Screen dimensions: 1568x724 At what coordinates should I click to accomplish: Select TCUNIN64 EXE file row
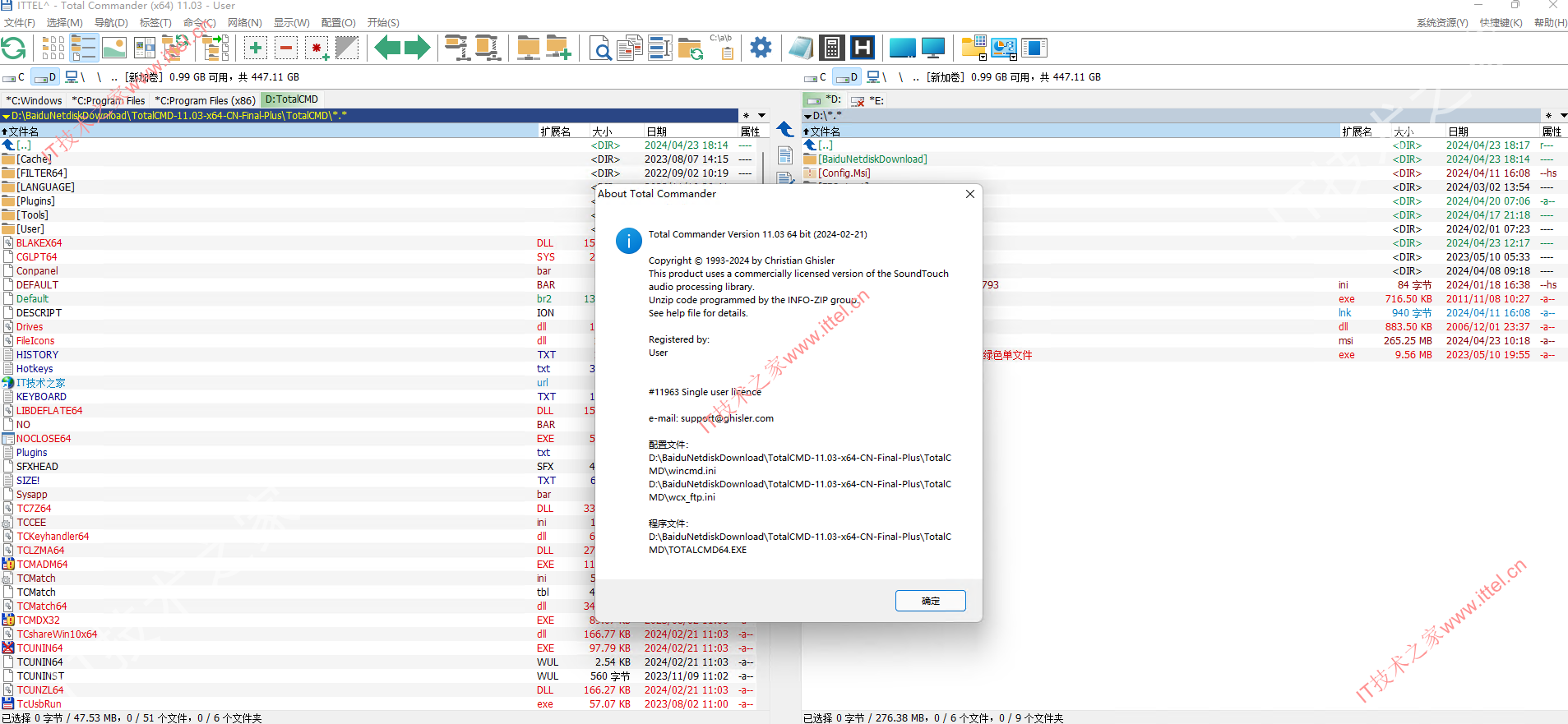[378, 648]
